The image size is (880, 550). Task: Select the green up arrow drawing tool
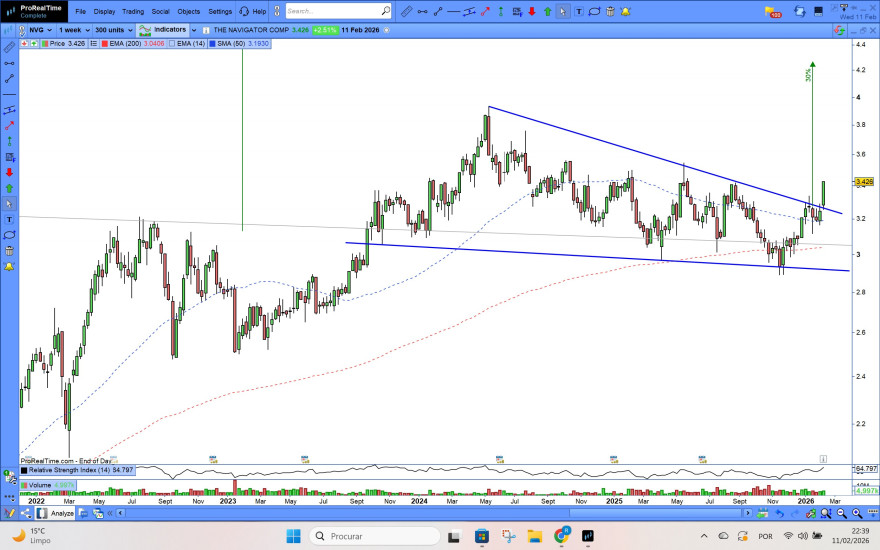pos(547,12)
